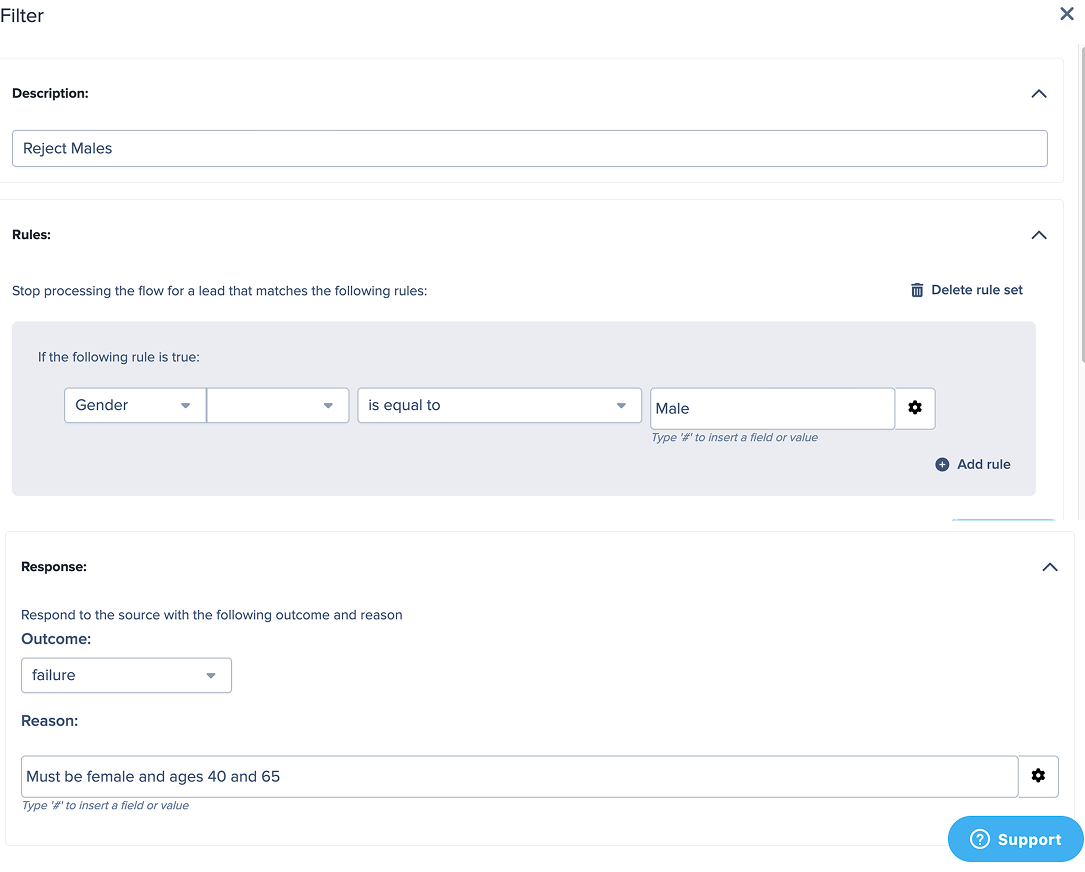This screenshot has height=872, width=1085.
Task: Click the Reason text input field
Action: click(519, 776)
